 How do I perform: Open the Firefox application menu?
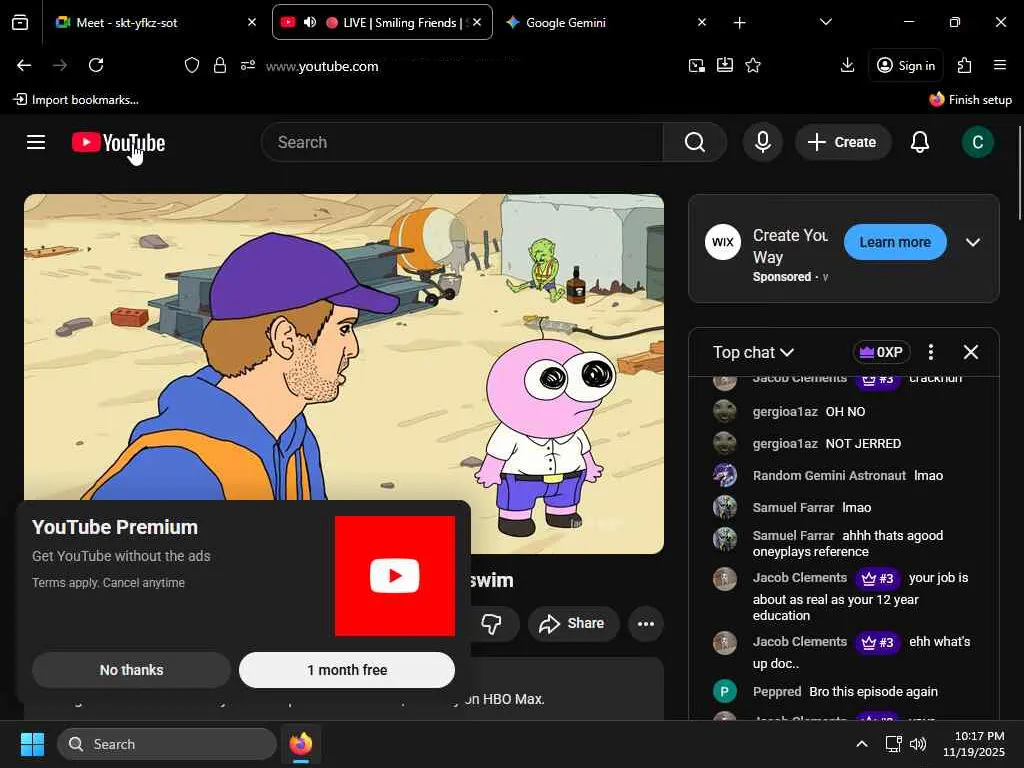coord(1000,65)
